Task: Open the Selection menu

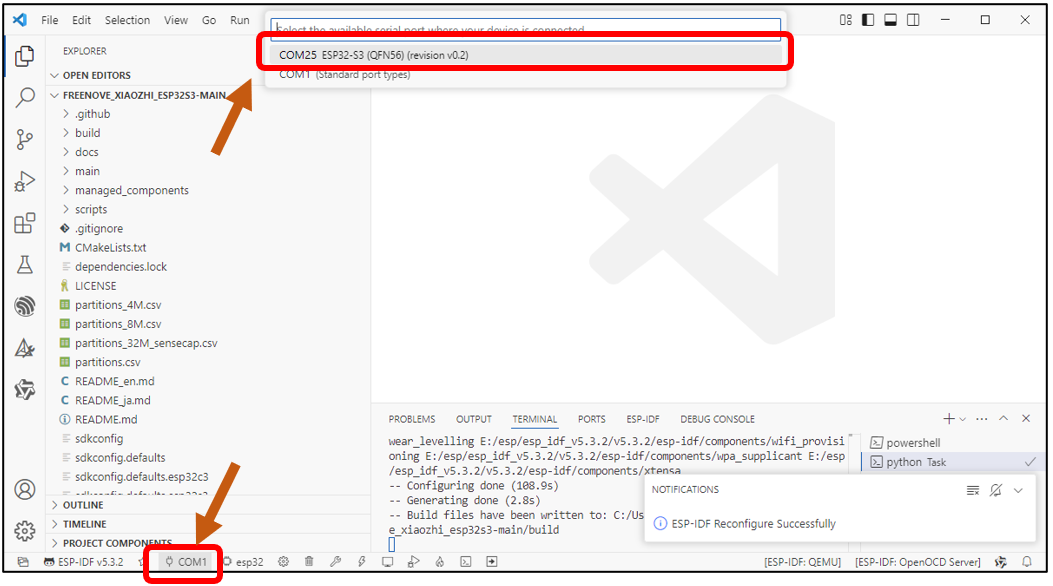Action: pos(127,20)
